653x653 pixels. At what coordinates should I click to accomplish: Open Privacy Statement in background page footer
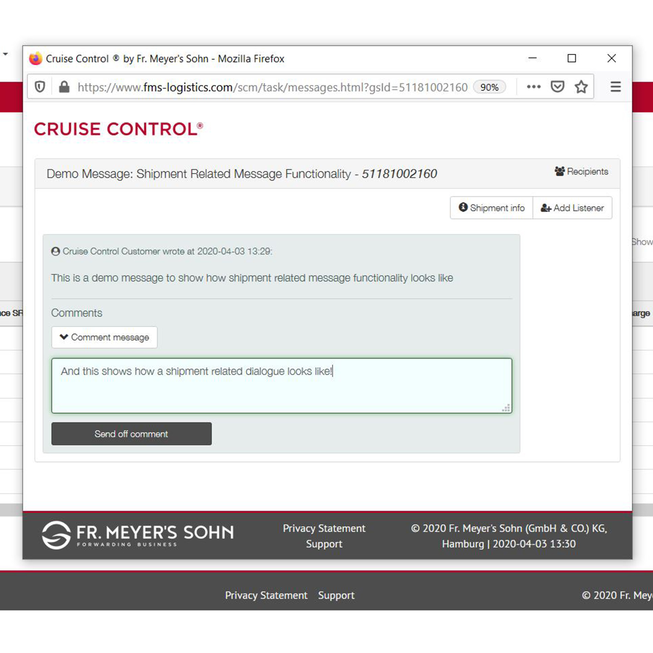(x=266, y=595)
